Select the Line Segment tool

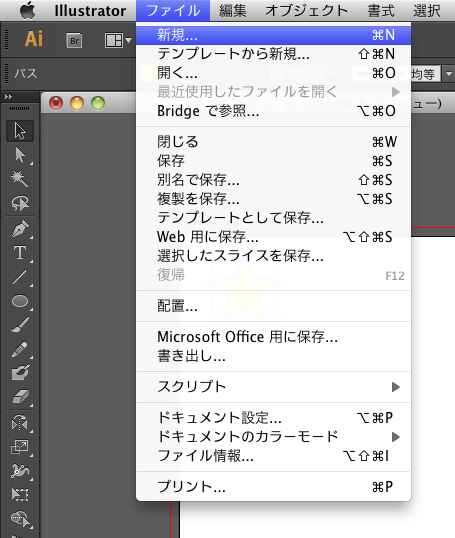(20, 277)
